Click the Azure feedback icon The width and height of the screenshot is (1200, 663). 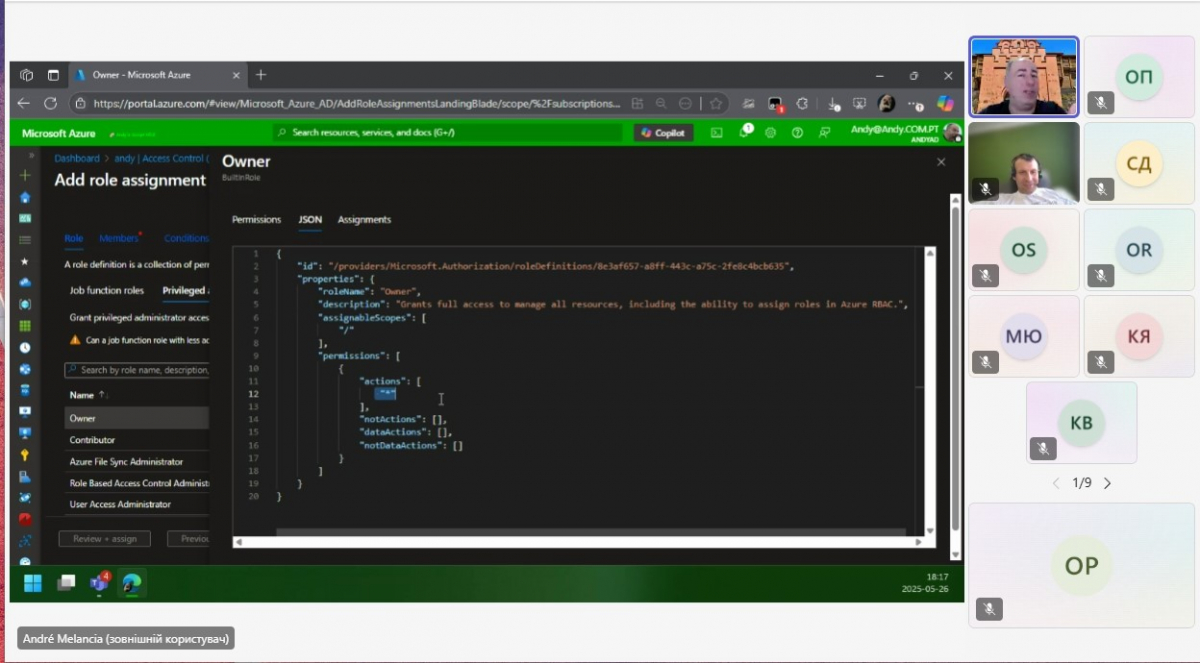click(824, 133)
